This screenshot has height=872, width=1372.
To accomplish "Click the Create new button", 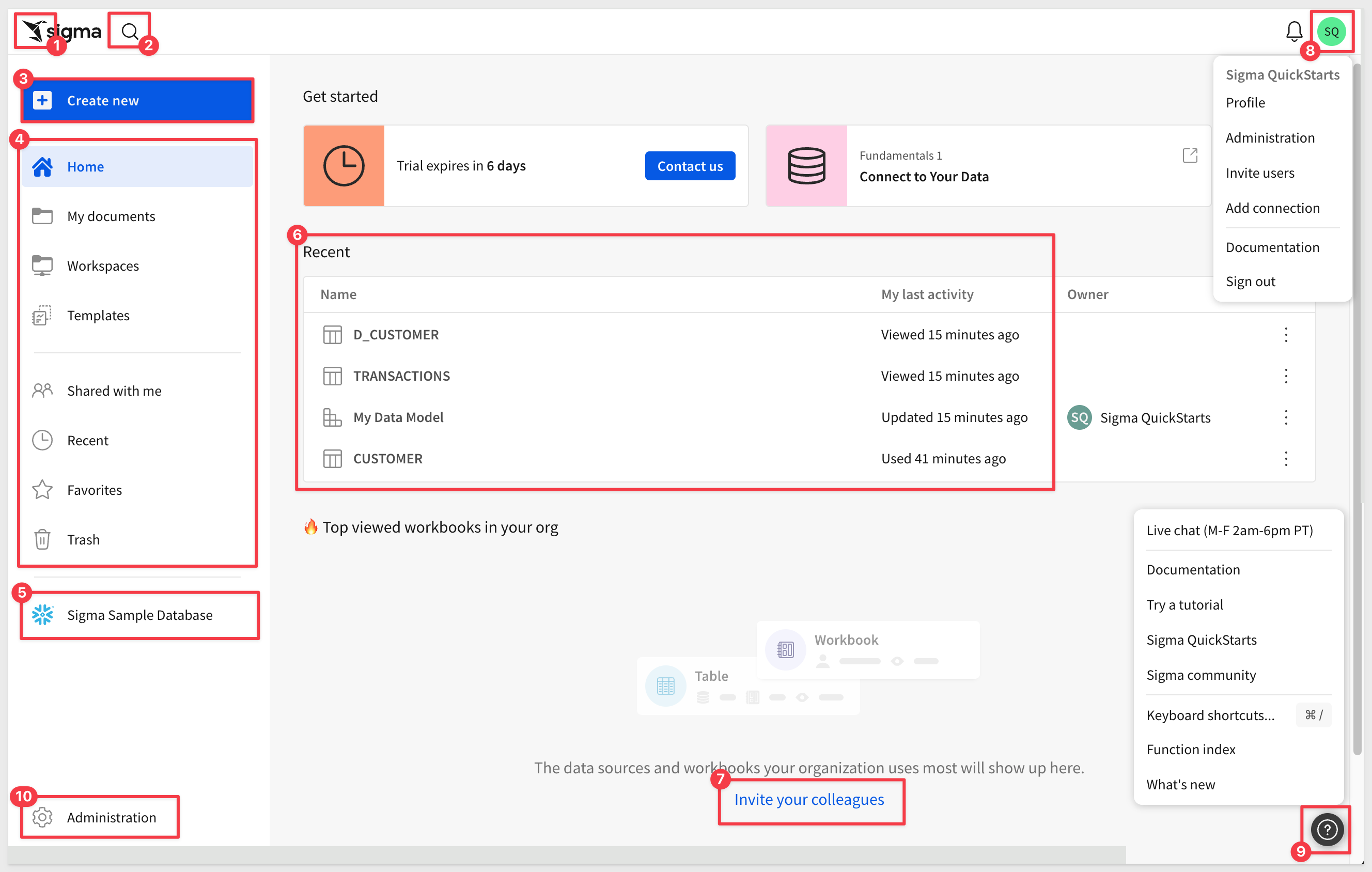I will click(x=137, y=100).
